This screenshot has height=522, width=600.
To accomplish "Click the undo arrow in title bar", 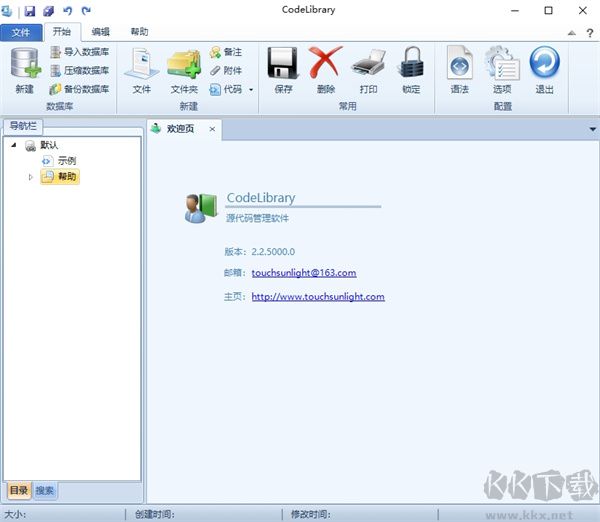I will 68,11.
